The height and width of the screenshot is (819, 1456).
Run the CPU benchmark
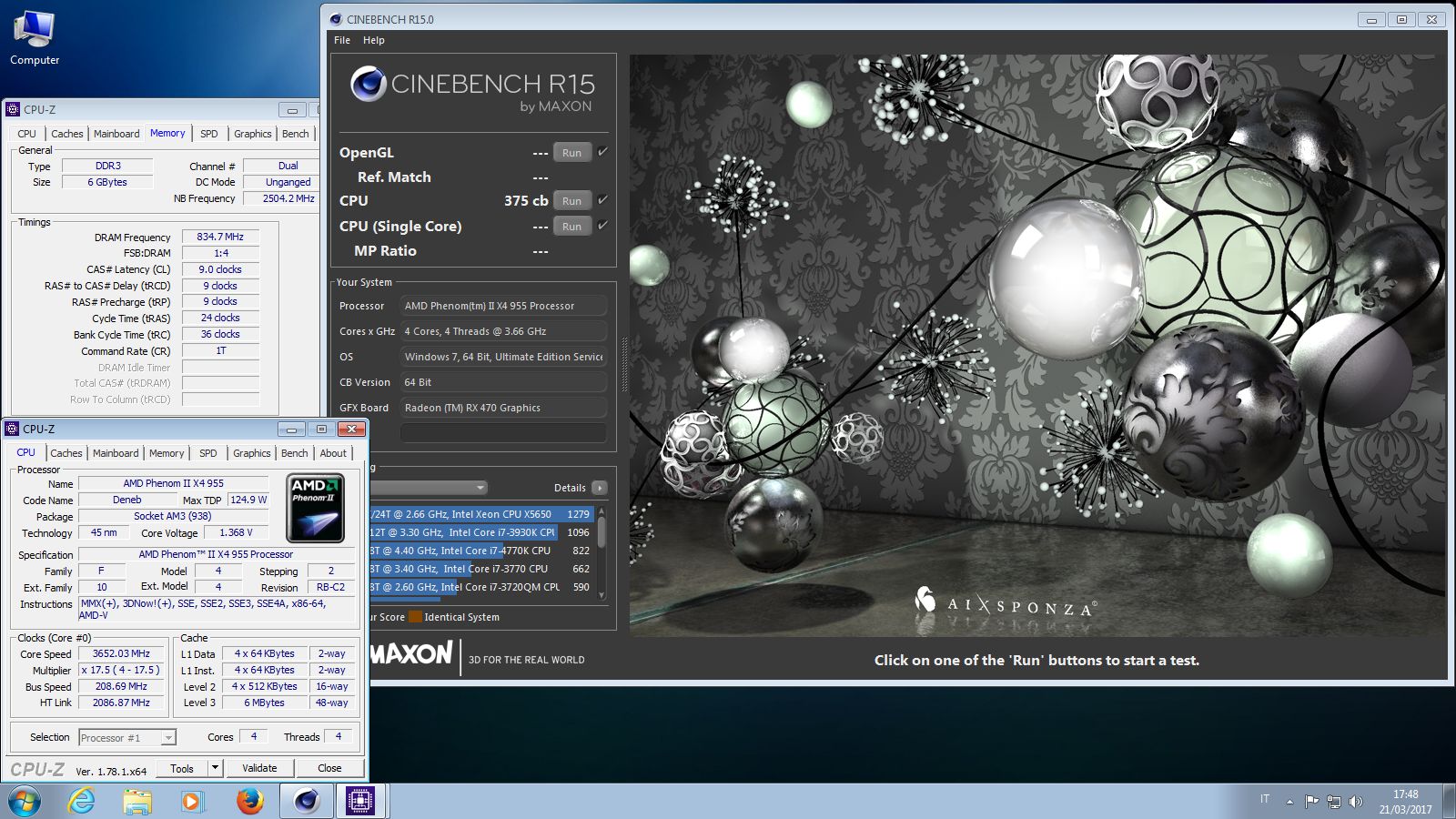[571, 201]
